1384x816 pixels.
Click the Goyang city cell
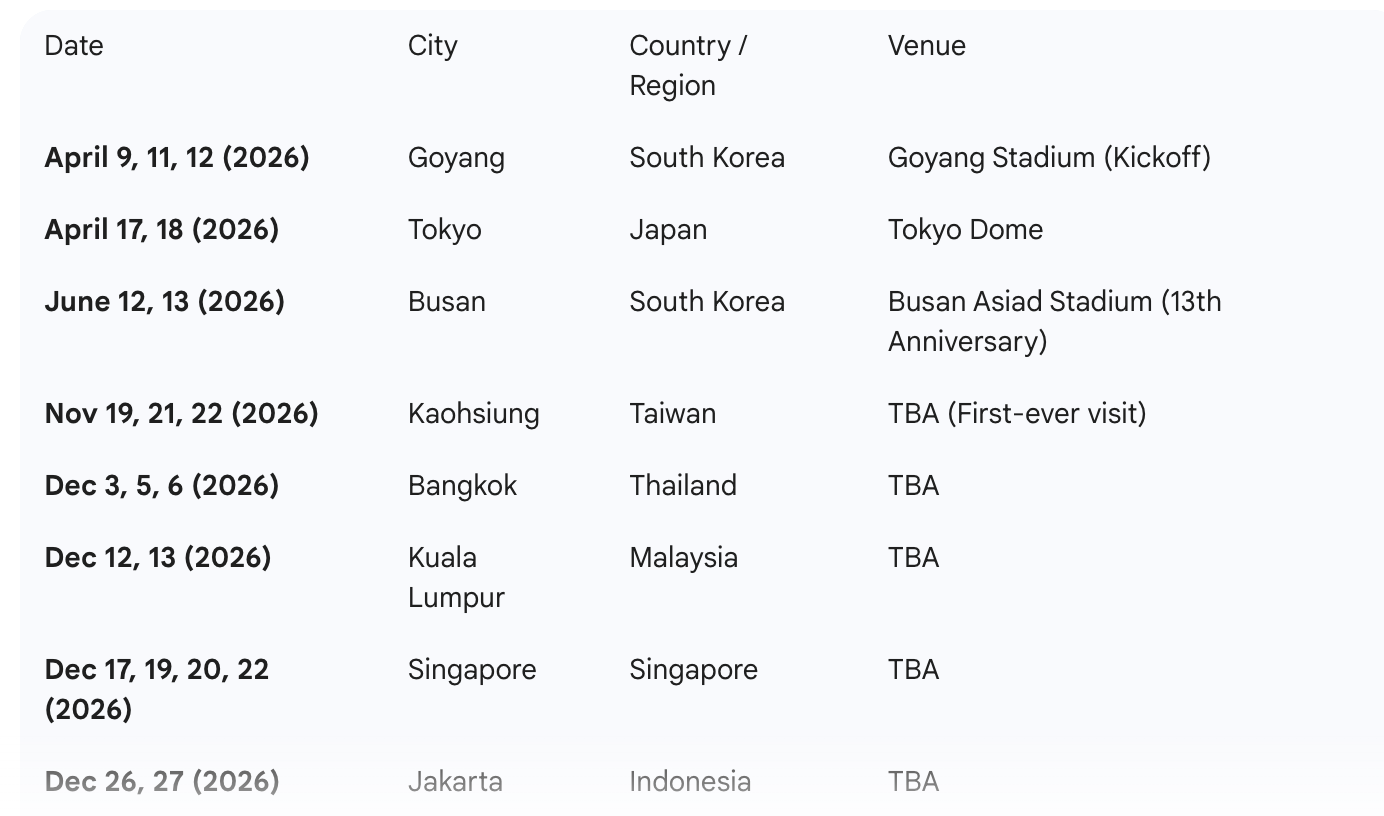click(x=456, y=158)
